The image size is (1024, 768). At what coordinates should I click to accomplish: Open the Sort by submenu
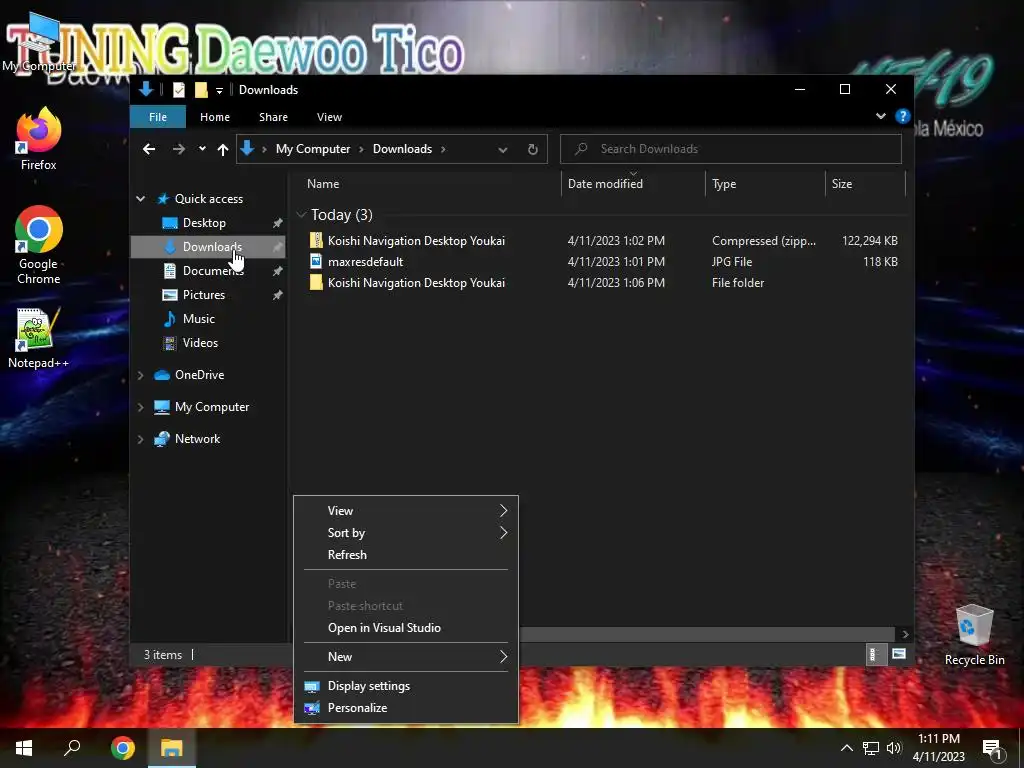pos(406,533)
